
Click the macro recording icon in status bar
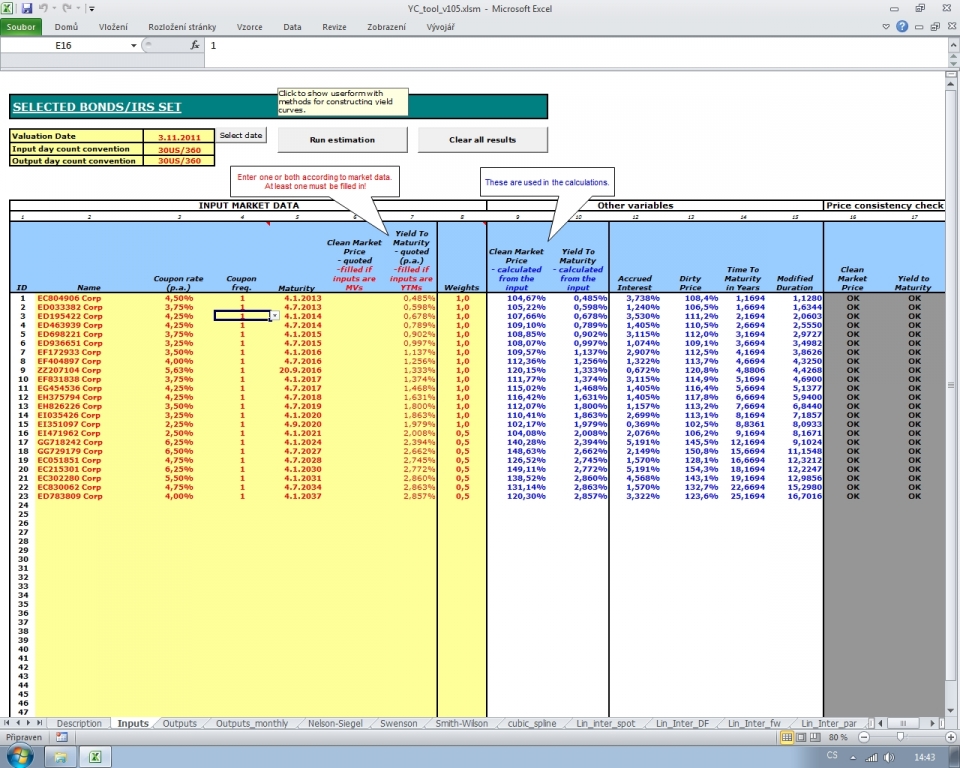coord(62,737)
